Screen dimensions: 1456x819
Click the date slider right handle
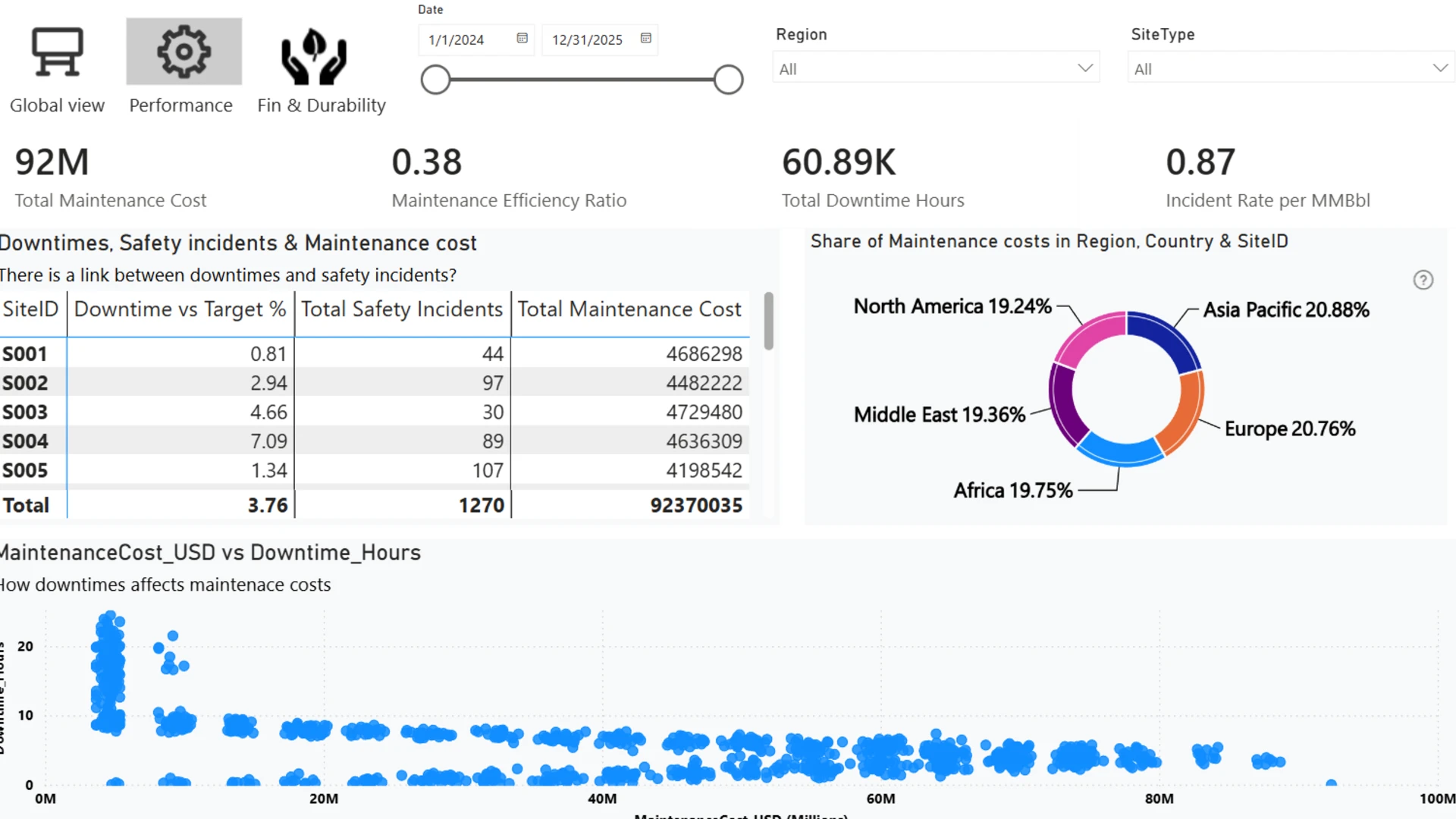[x=728, y=80]
